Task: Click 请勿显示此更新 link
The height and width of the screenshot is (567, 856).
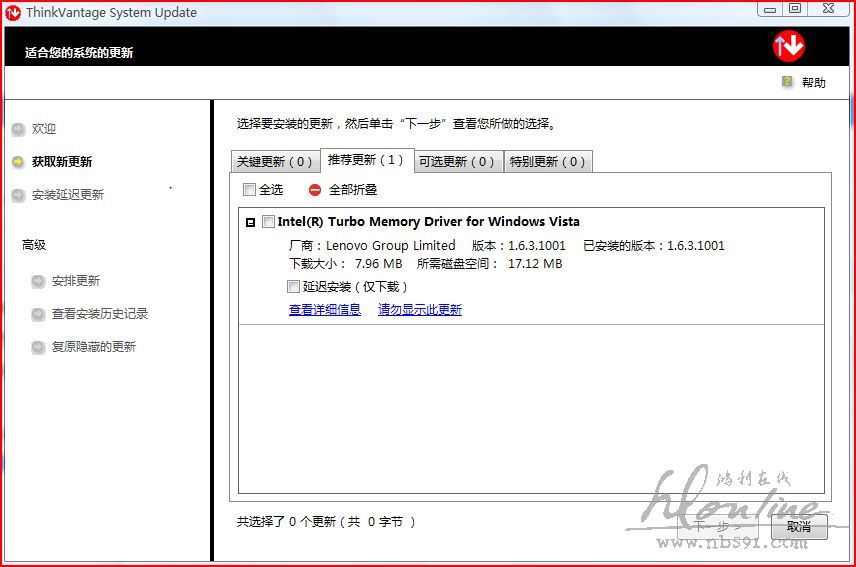Action: [x=420, y=310]
